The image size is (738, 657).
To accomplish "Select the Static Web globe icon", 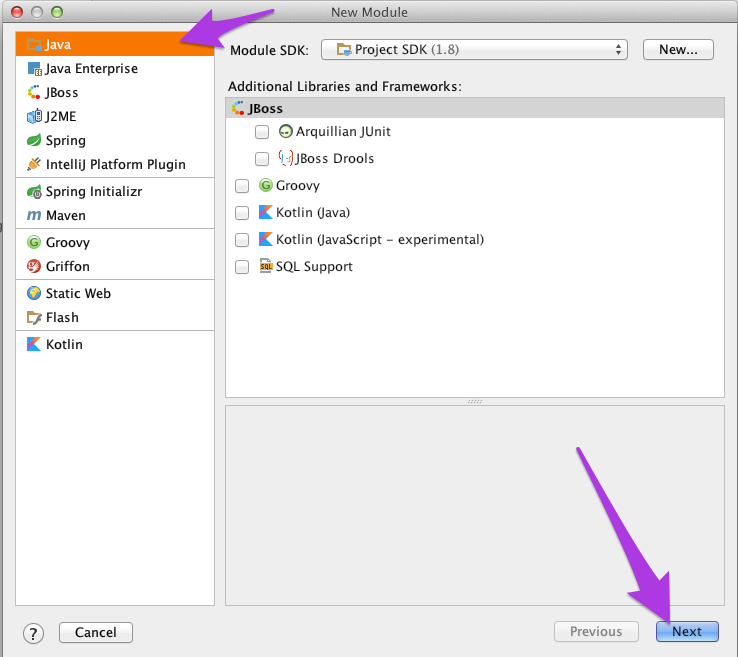I will (x=34, y=293).
